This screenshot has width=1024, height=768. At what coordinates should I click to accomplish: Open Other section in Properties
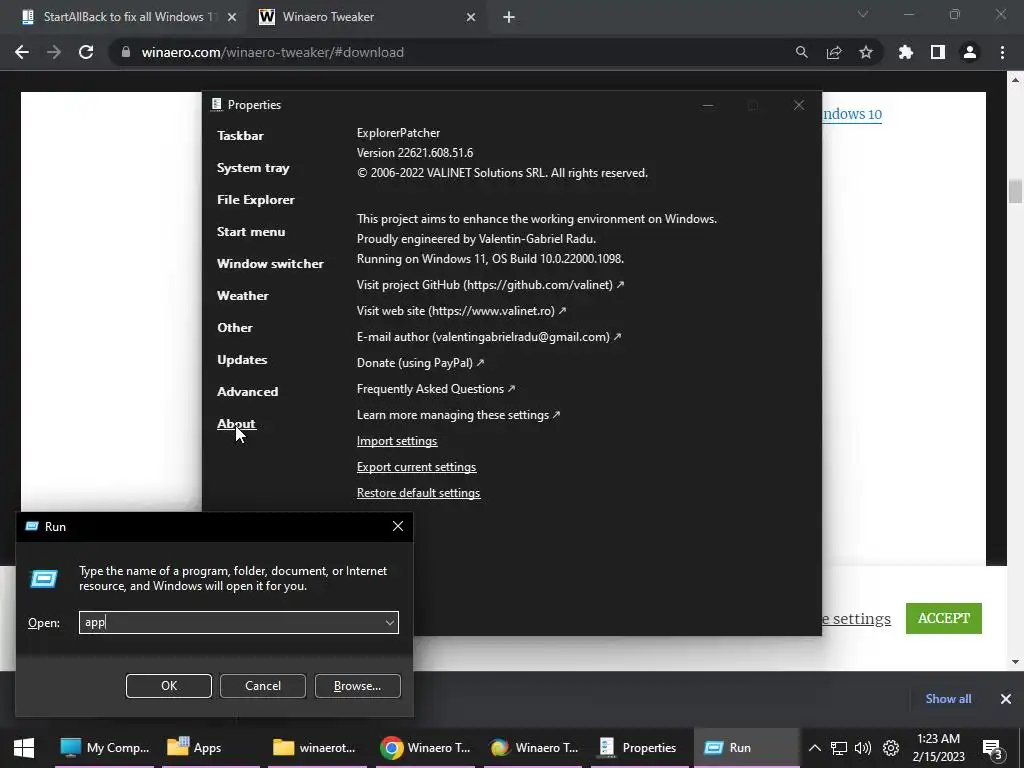pyautogui.click(x=235, y=328)
